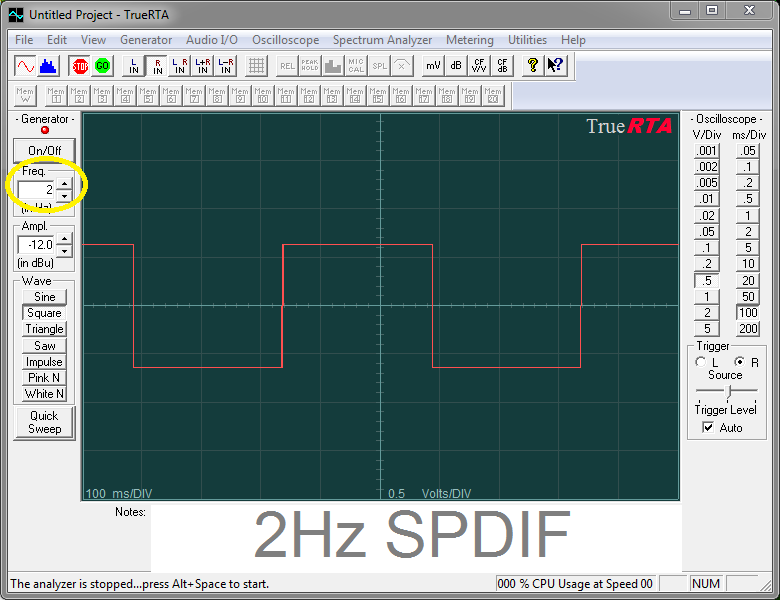Open the Oscilloscope menu

286,40
